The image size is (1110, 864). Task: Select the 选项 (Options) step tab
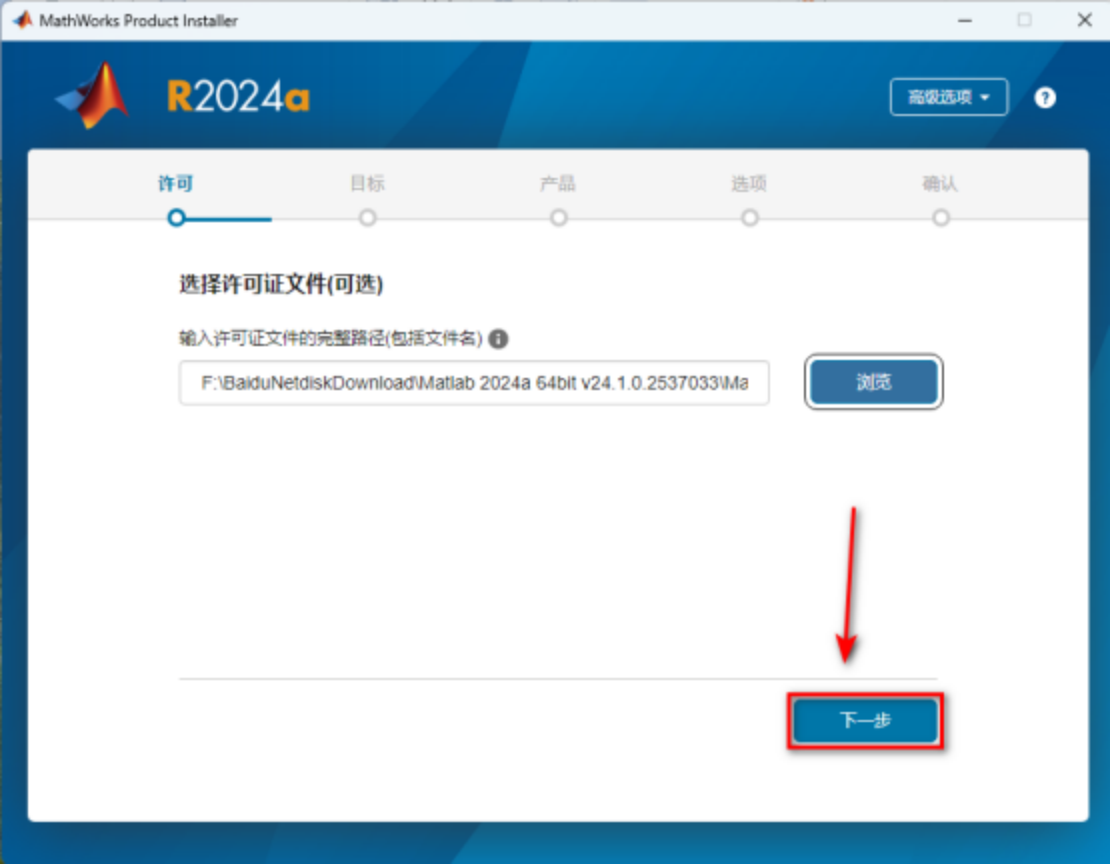749,183
